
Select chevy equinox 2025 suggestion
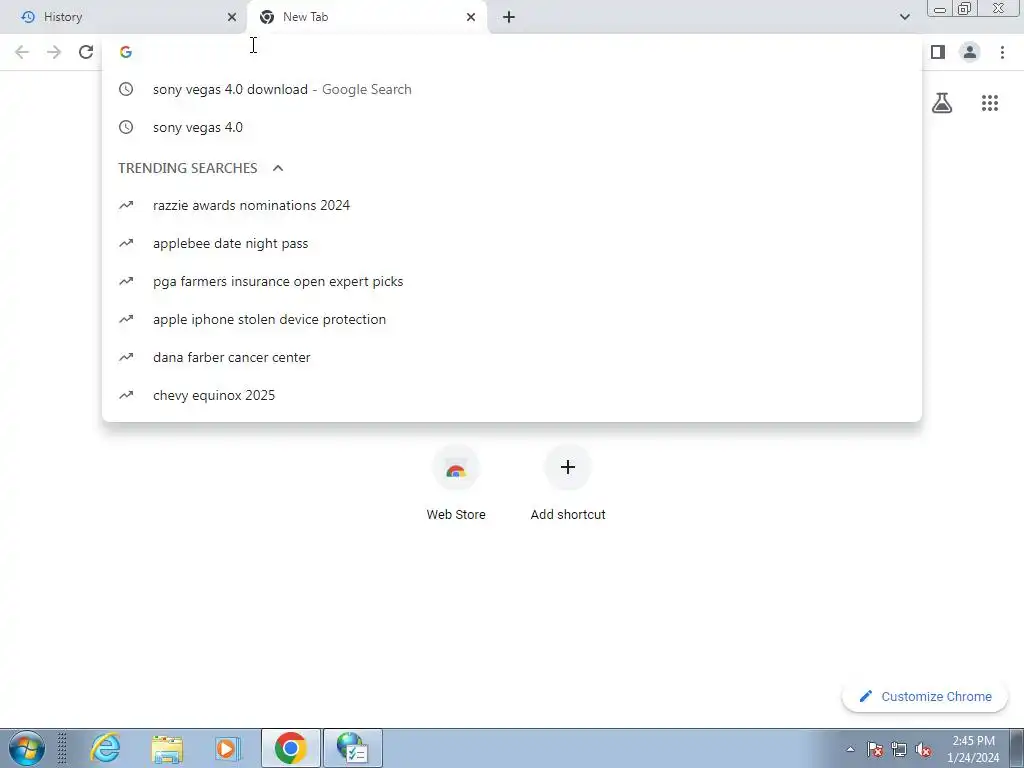pyautogui.click(x=512, y=395)
